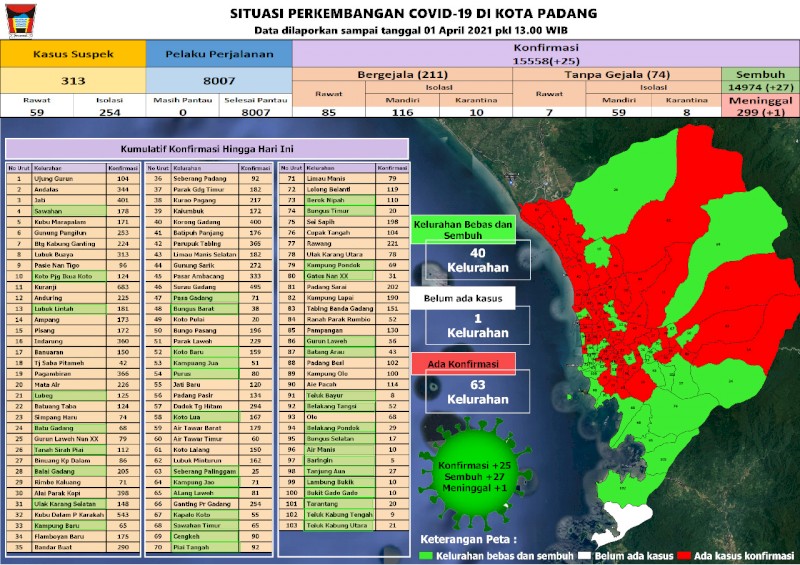
Task: Click the 'Pagambiran' kelurahan name
Action: pos(53,374)
